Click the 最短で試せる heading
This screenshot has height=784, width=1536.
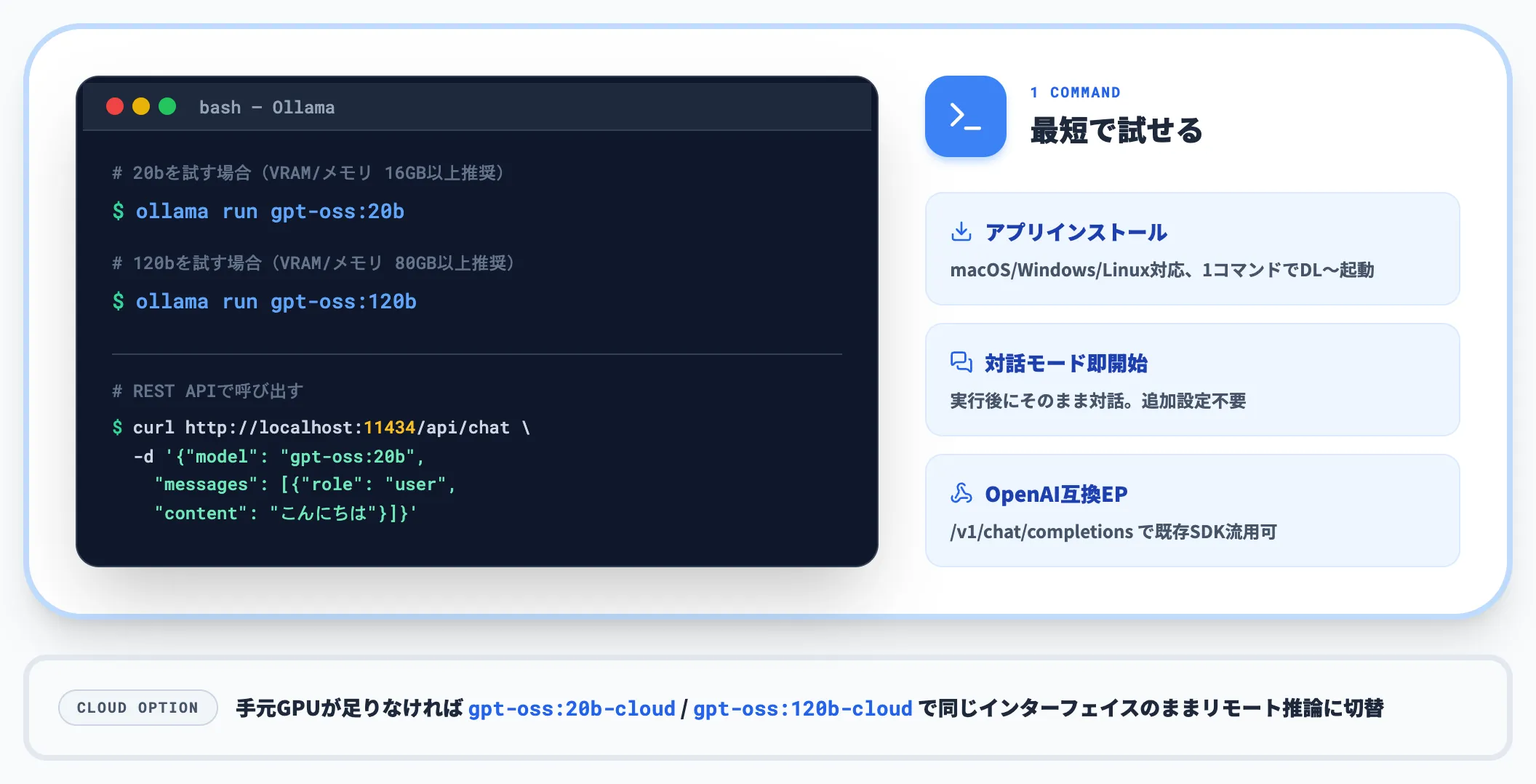click(1116, 131)
